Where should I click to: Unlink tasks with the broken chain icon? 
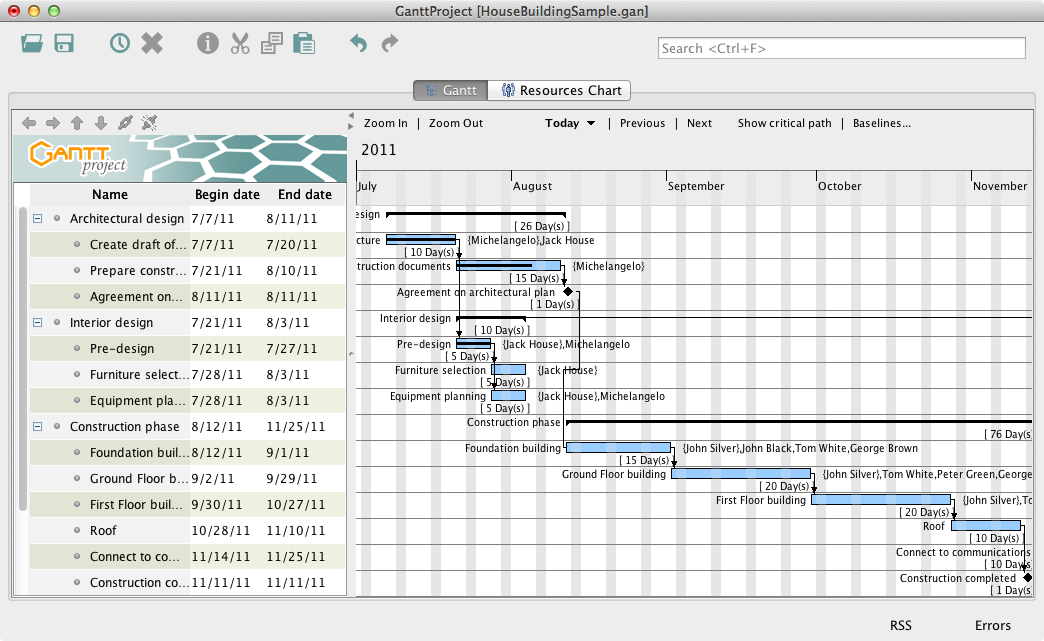149,123
